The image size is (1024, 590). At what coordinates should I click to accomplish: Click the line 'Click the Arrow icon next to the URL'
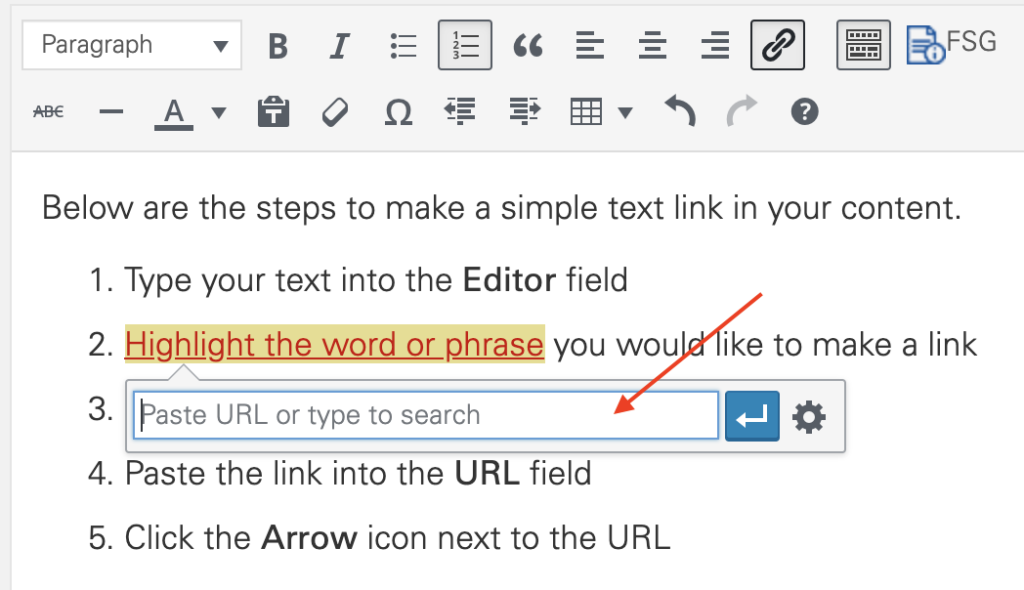point(398,538)
